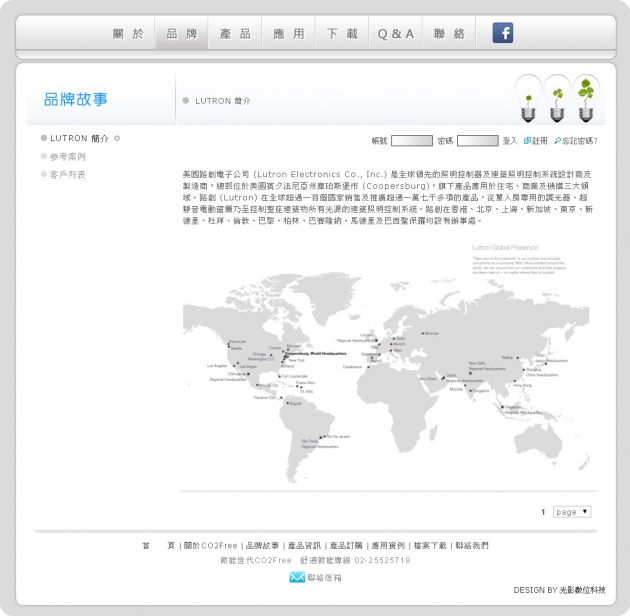
Task: Select the 品牌 navigation tab
Action: point(182,34)
